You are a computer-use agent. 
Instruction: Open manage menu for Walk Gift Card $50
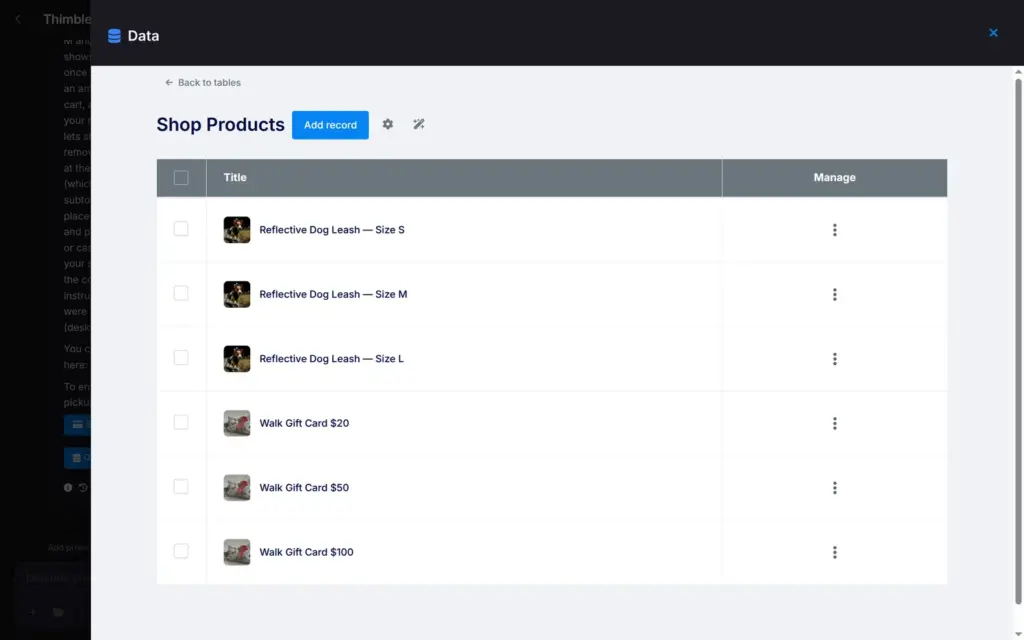click(835, 488)
